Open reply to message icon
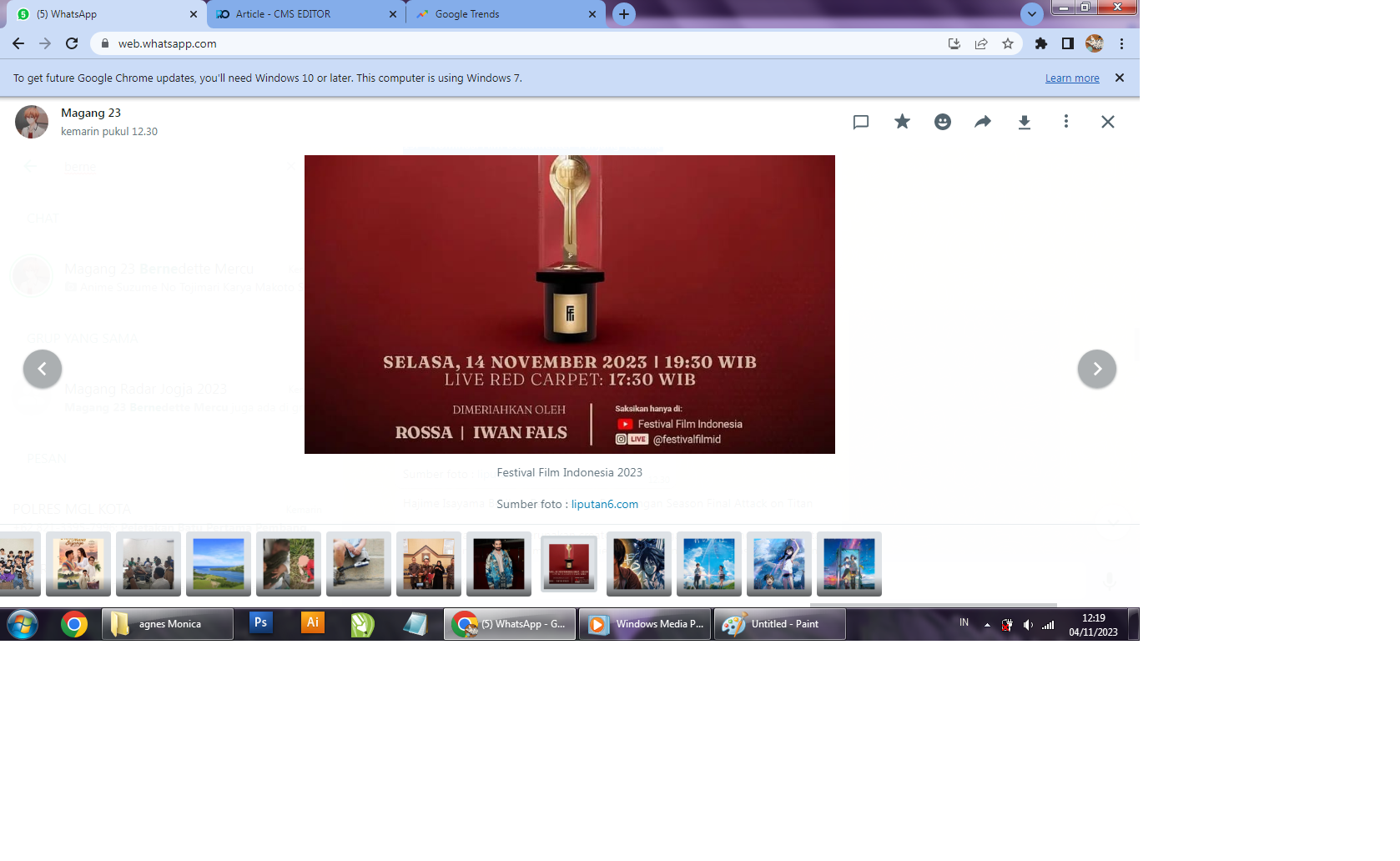The image size is (1400, 861). tap(861, 122)
